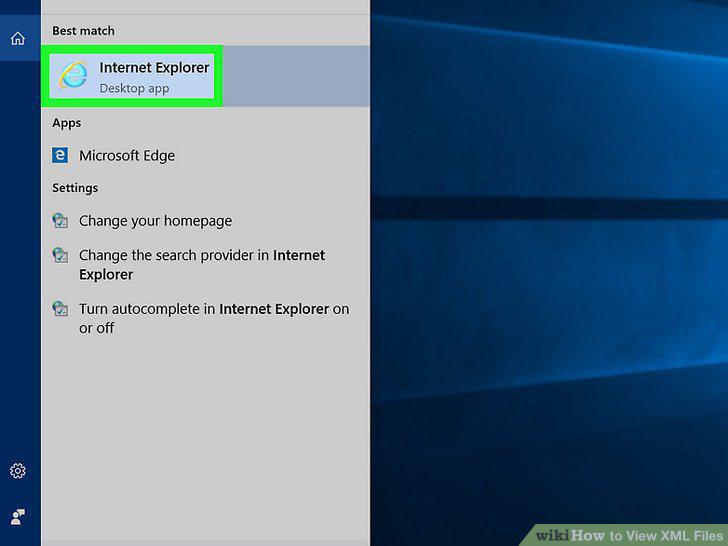Open the Settings gear in the sidebar
728x546 pixels.
(x=18, y=471)
